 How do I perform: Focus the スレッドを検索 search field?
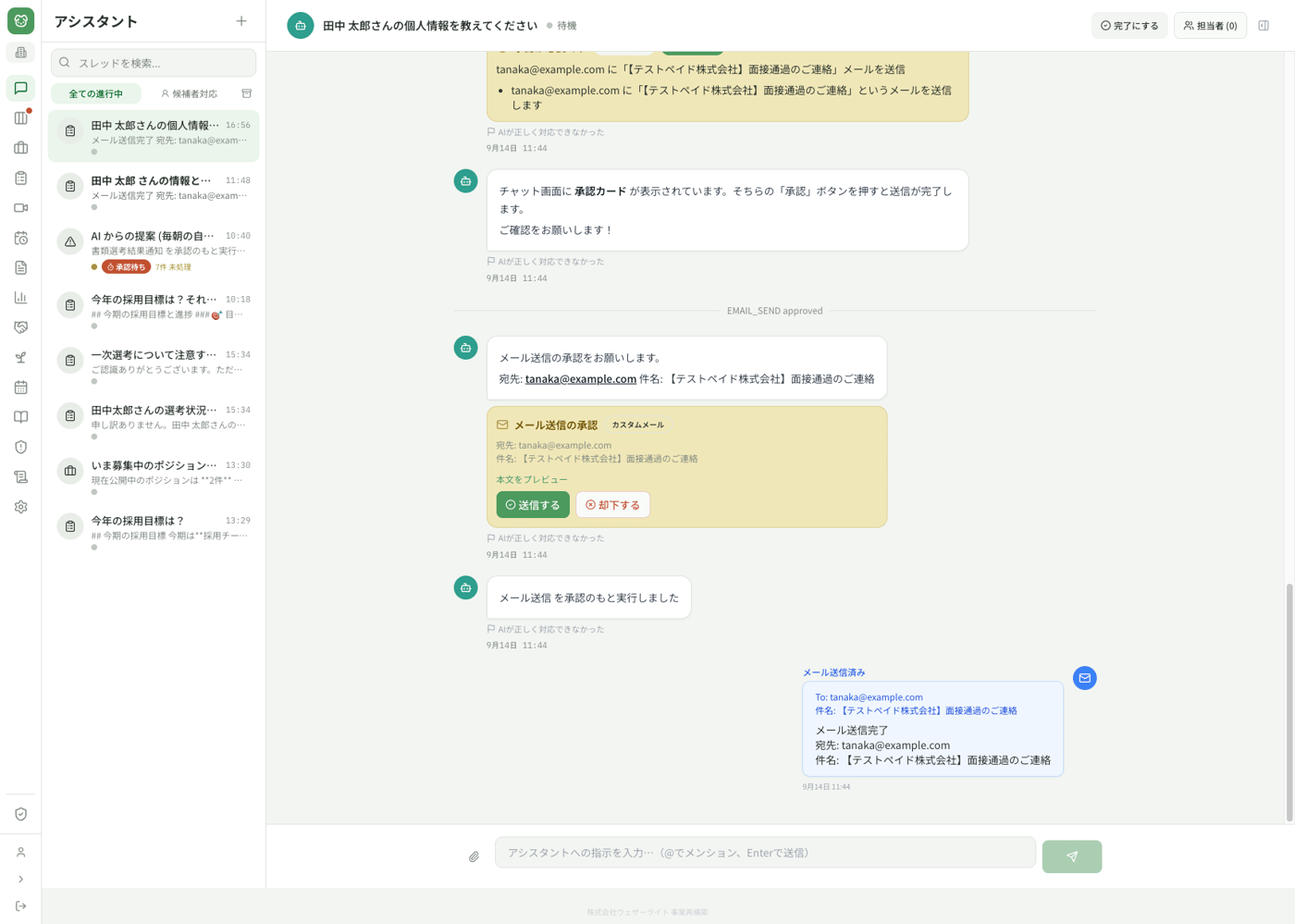pos(154,63)
